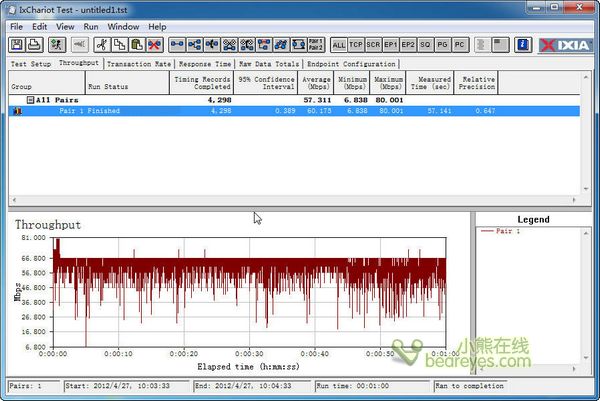This screenshot has width=600, height=401.
Task: Click the Print toolbar icon
Action: tap(34, 45)
